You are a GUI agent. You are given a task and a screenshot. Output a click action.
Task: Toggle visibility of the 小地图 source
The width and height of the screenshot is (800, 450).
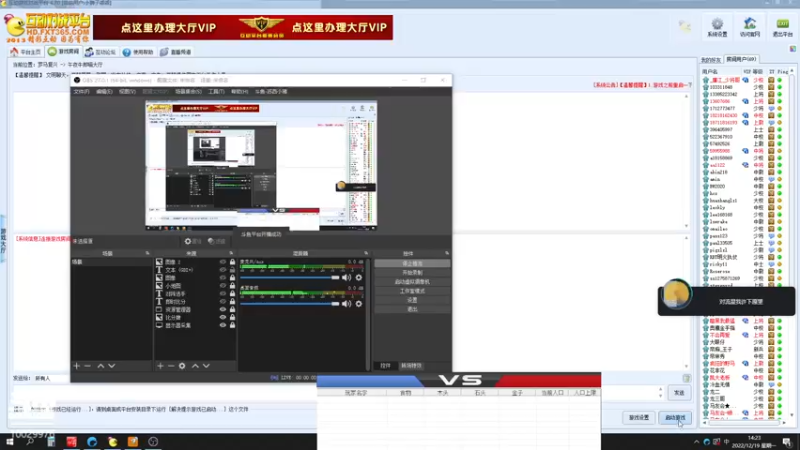(222, 286)
